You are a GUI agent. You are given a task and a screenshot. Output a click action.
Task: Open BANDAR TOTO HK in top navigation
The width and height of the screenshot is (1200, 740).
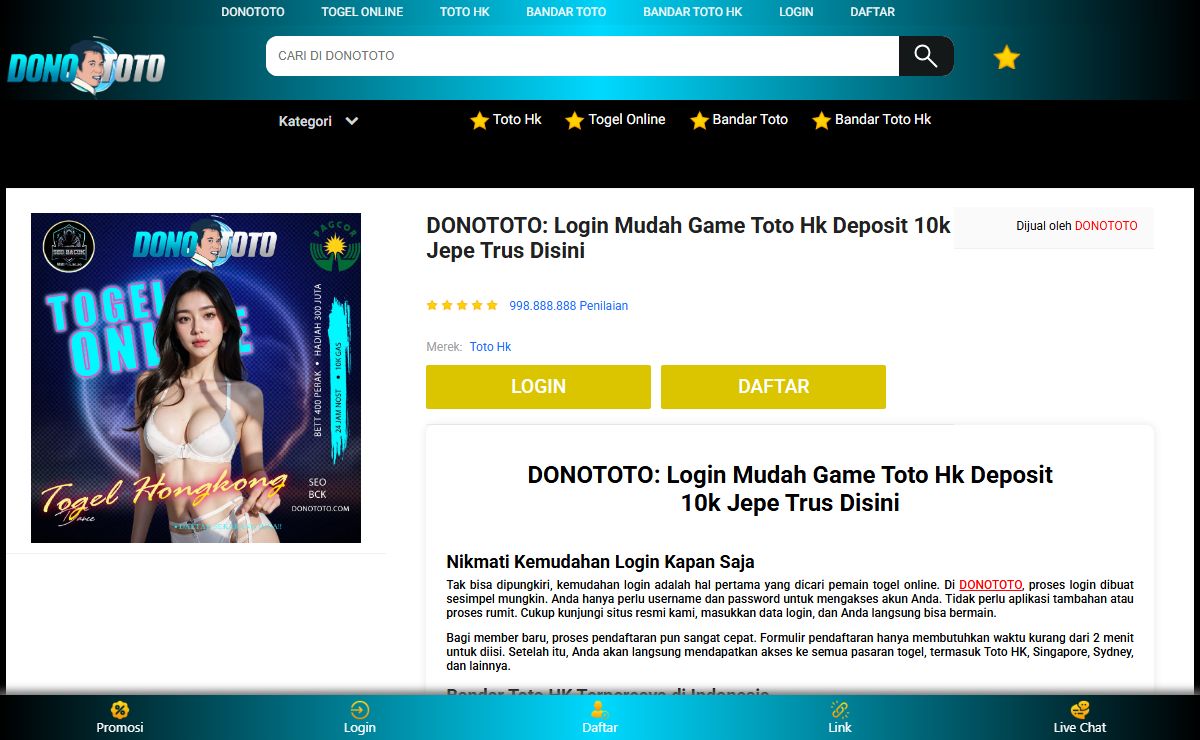692,12
